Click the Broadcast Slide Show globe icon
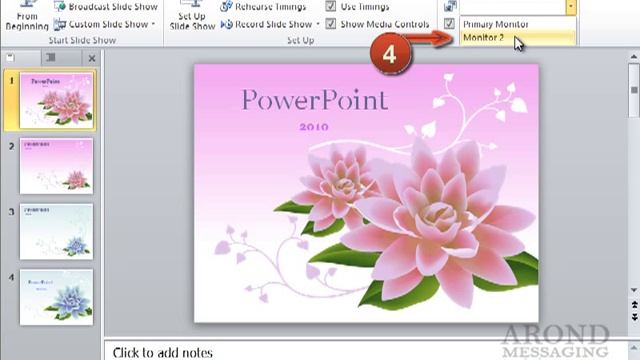The height and width of the screenshot is (360, 640). (60, 6)
